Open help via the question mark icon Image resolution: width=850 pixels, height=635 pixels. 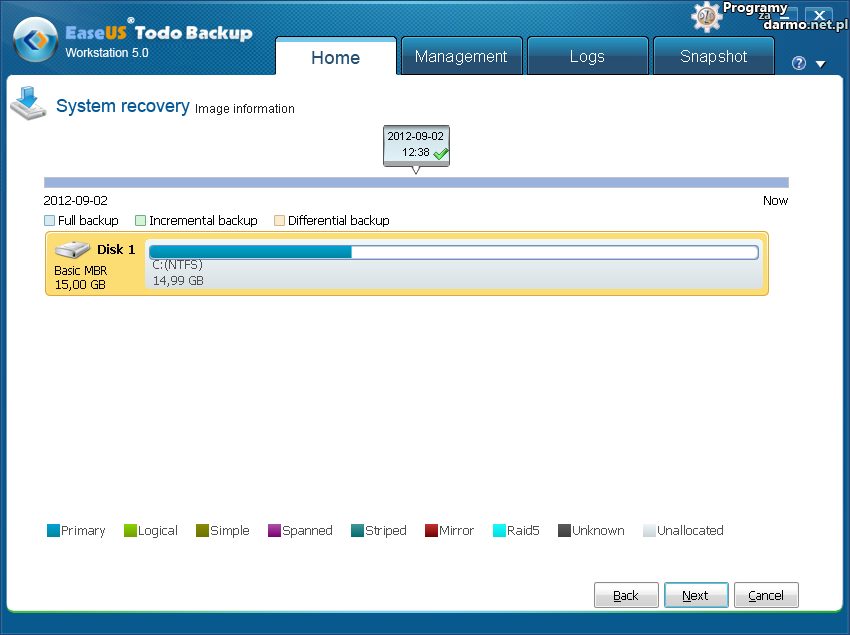click(798, 63)
